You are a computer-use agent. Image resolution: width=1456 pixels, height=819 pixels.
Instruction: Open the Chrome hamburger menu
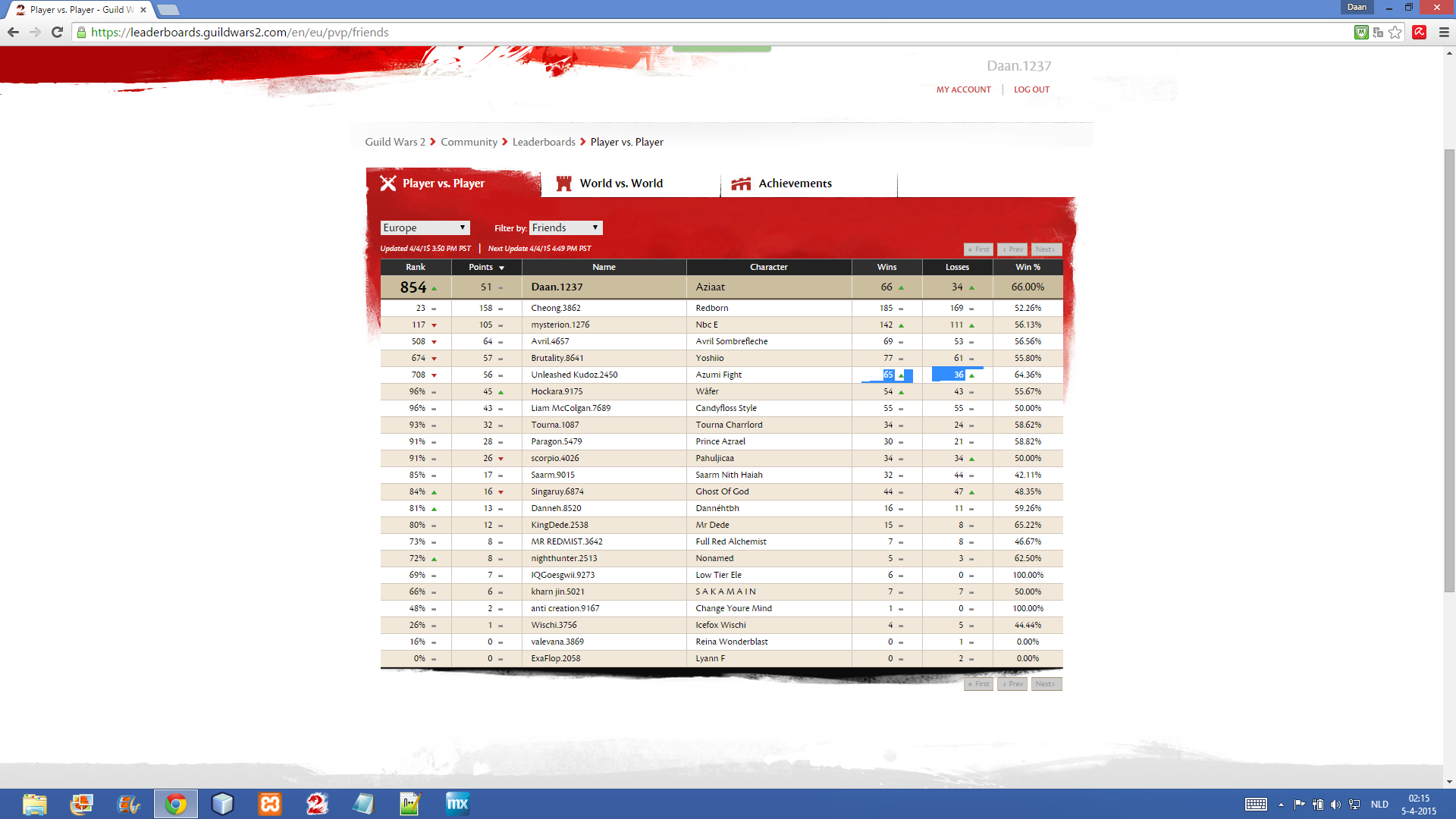1444,32
